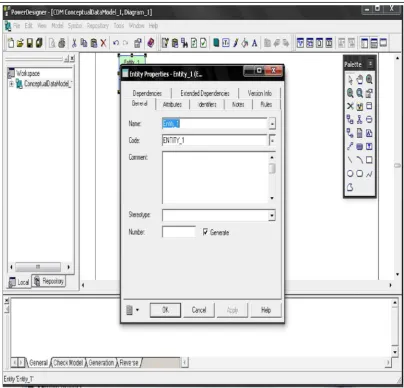This screenshot has height=388, width=404.
Task: Click the OK button
Action: 165,310
